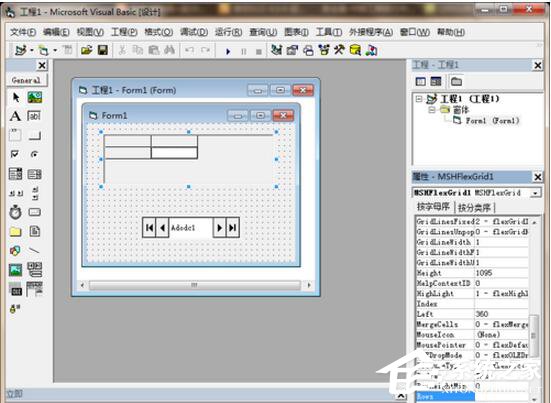The image size is (551, 403).
Task: Open the 文件(F) menu
Action: coord(22,32)
